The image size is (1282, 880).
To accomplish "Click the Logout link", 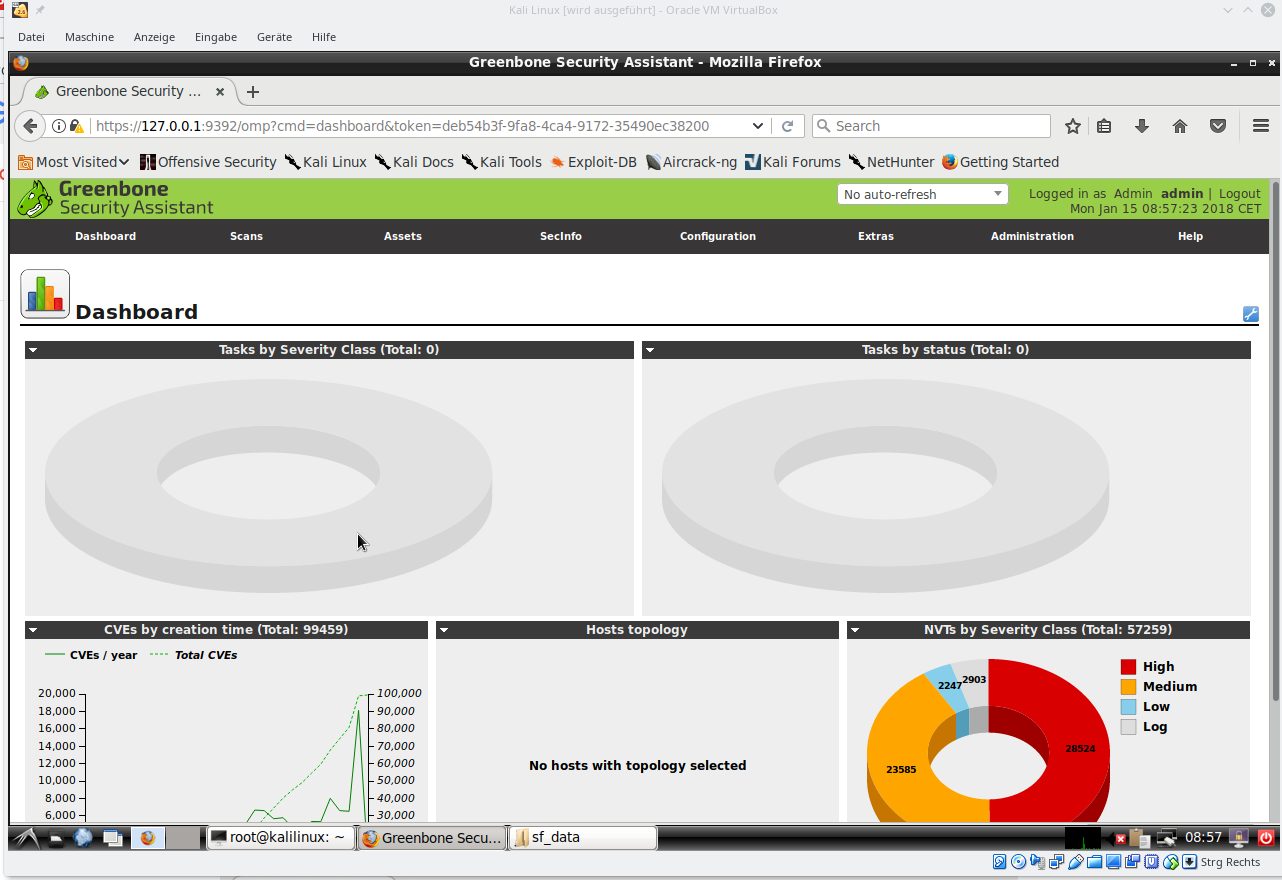I will [1239, 194].
